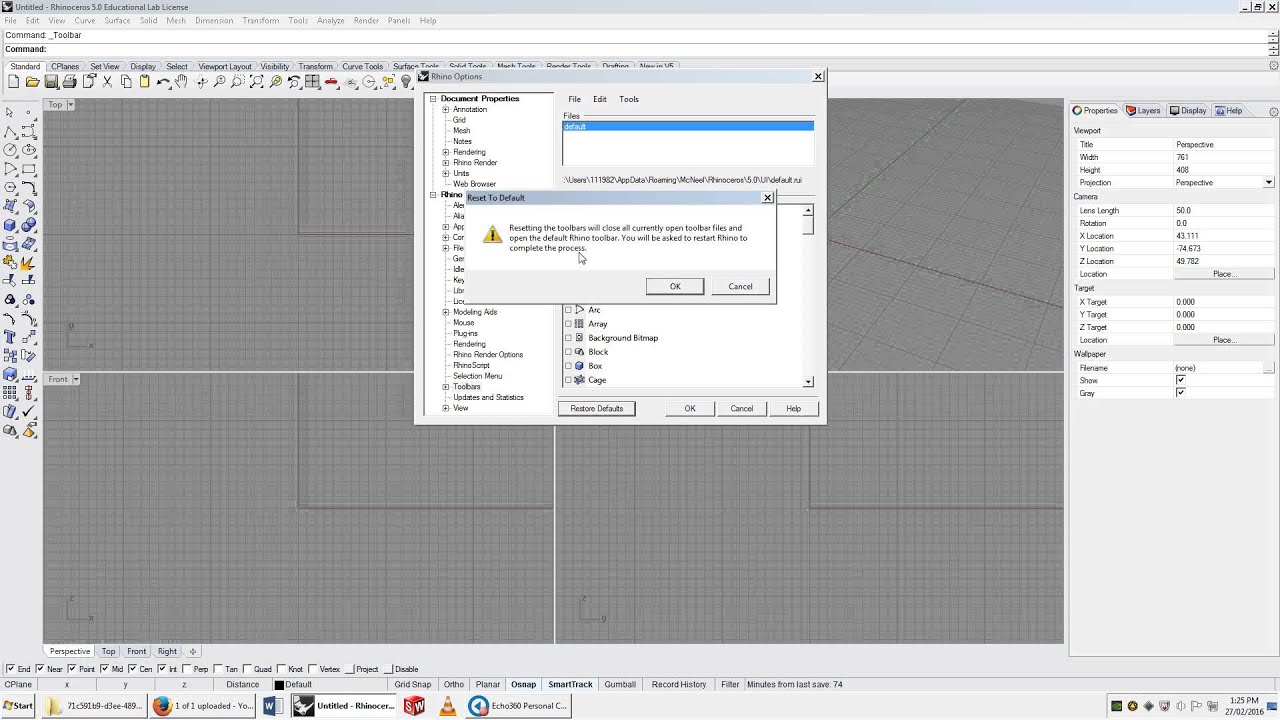Confirm reset with OK in Reset To Default
Image resolution: width=1280 pixels, height=720 pixels.
pyautogui.click(x=675, y=287)
